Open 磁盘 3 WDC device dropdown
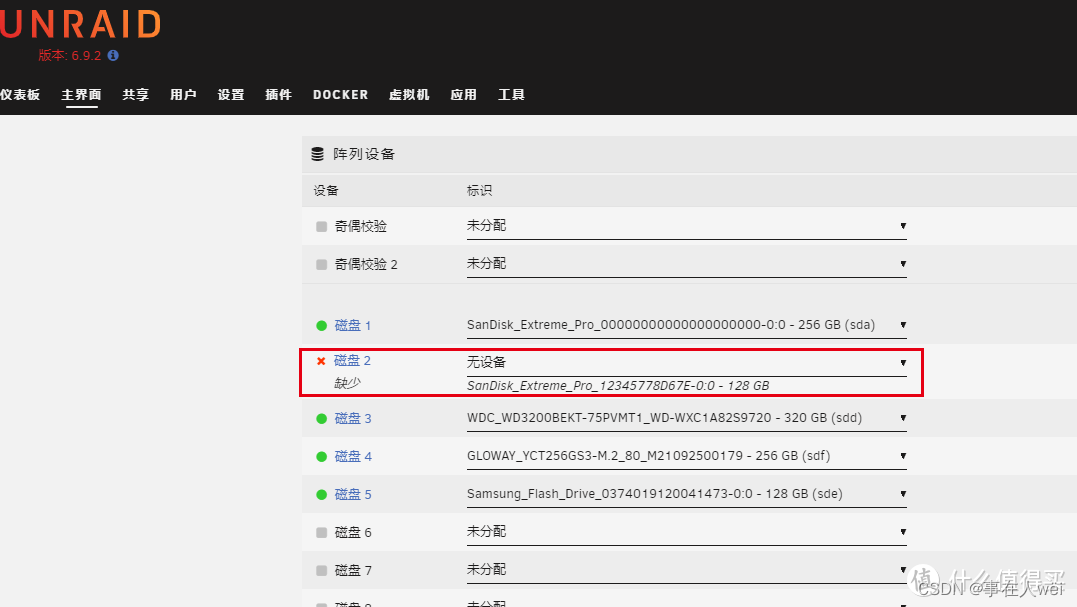This screenshot has width=1077, height=607. (687, 418)
